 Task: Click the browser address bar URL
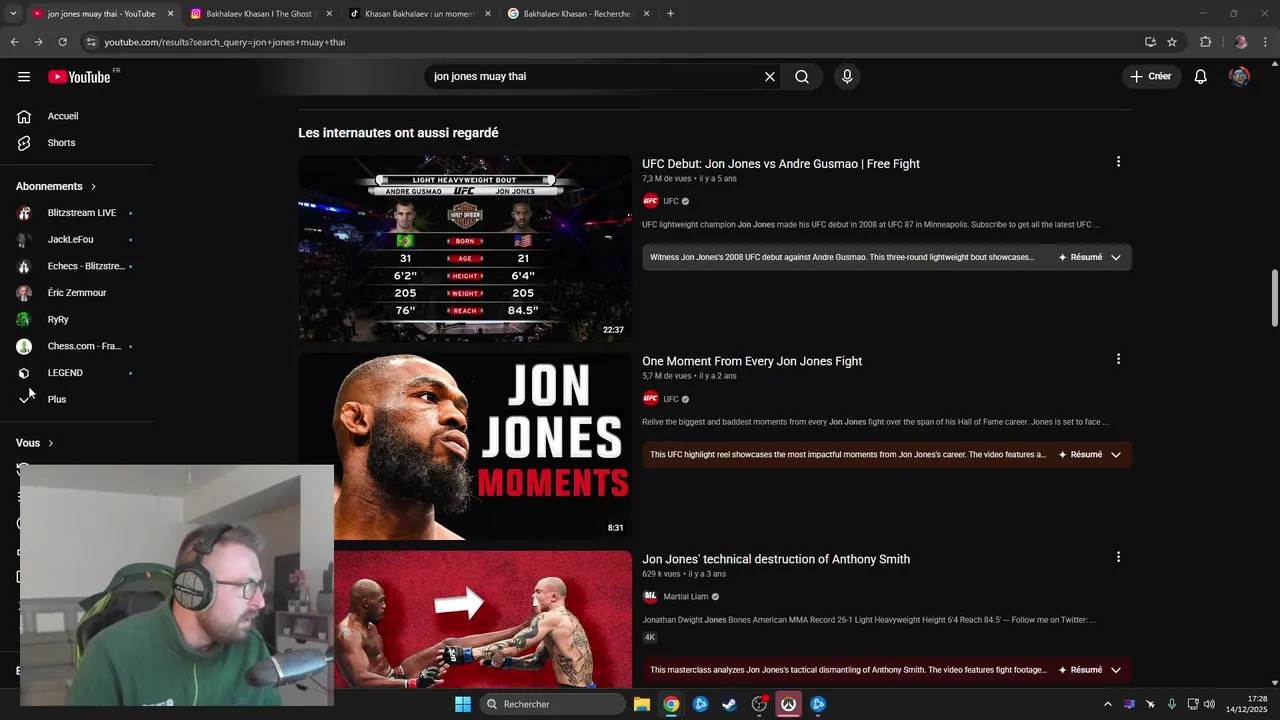click(x=225, y=42)
